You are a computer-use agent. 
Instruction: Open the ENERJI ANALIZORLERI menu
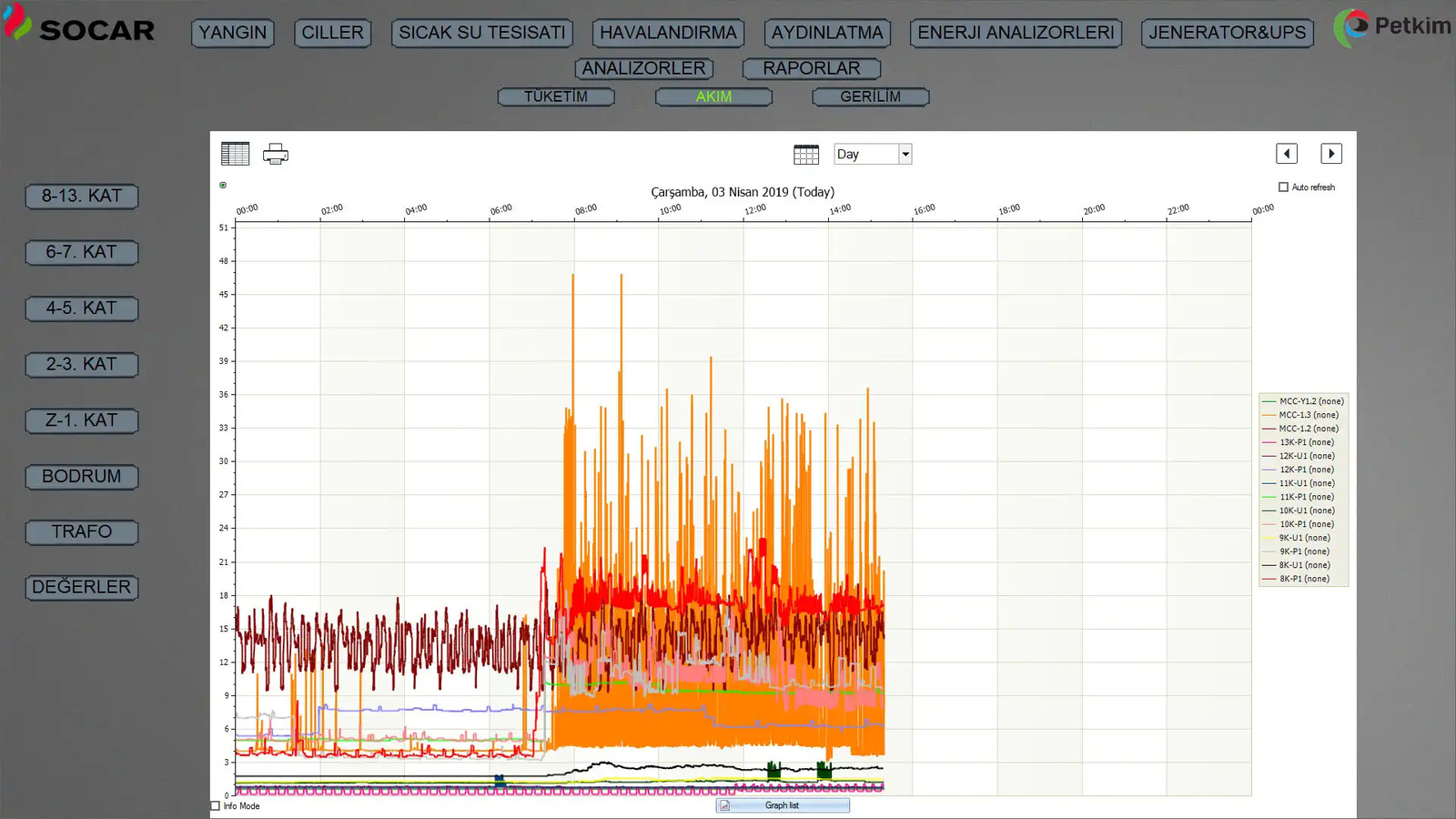pos(1016,33)
